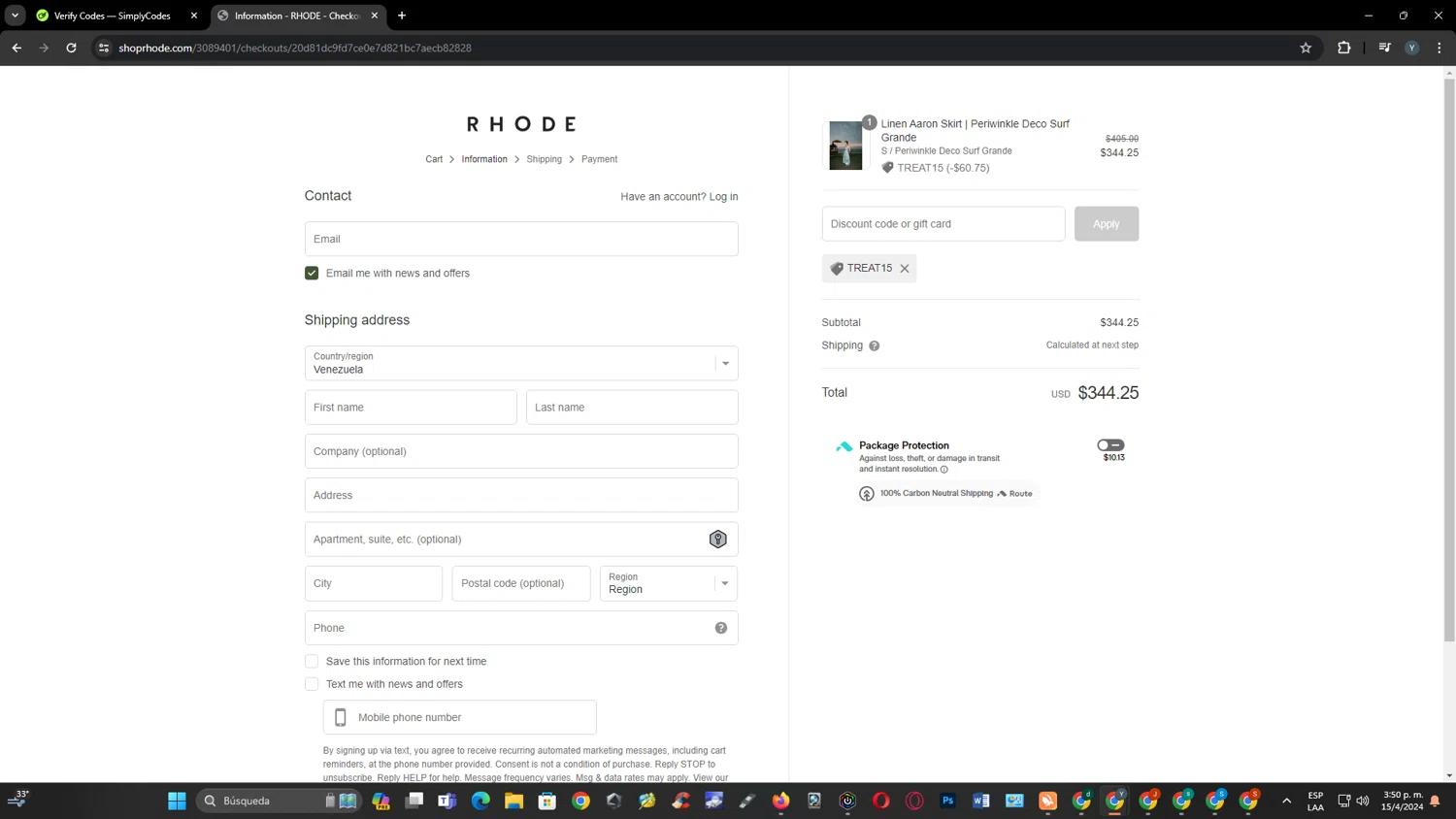Focus the Address field

pos(521,496)
